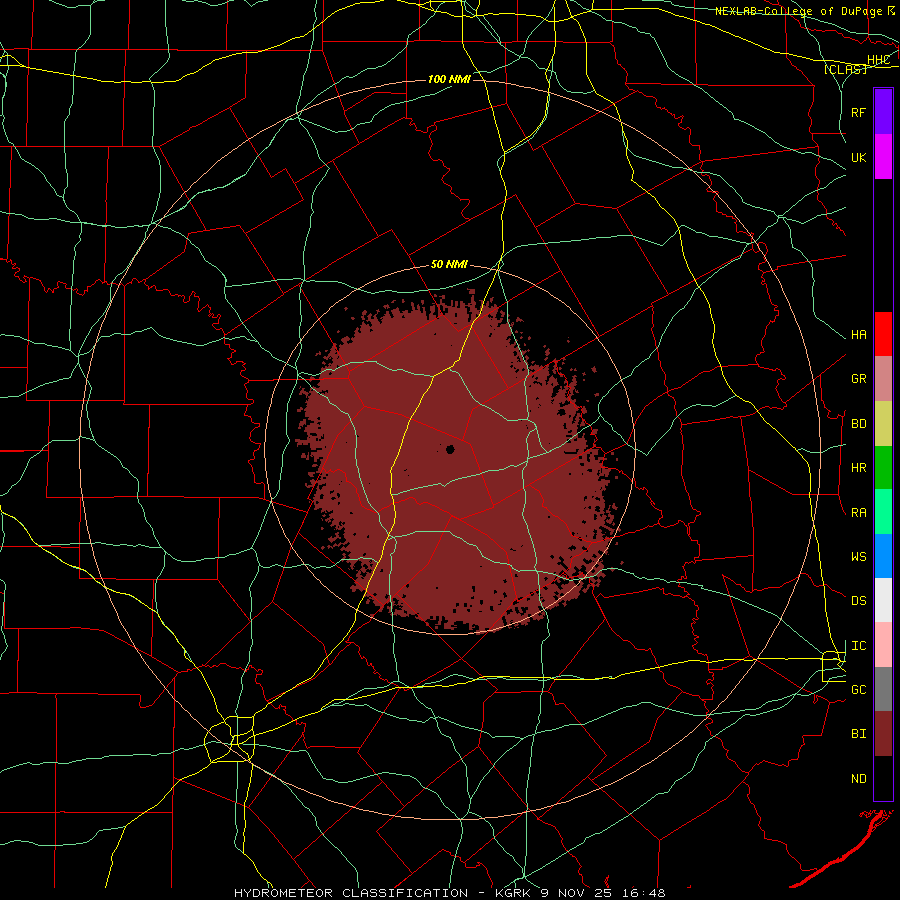The image size is (900, 900).
Task: Click the "HA" legend label
Action: pyautogui.click(x=859, y=335)
